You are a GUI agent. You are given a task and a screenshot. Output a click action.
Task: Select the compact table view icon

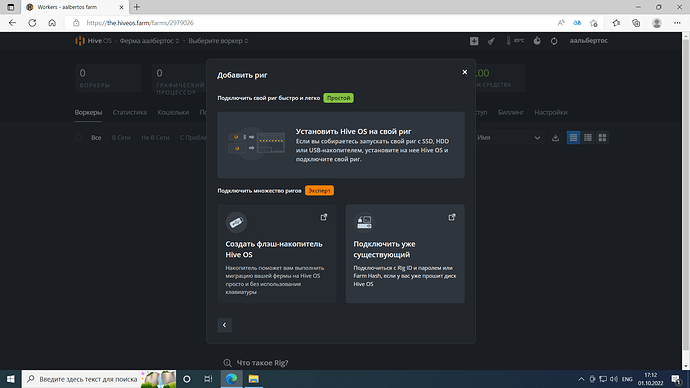tap(587, 138)
